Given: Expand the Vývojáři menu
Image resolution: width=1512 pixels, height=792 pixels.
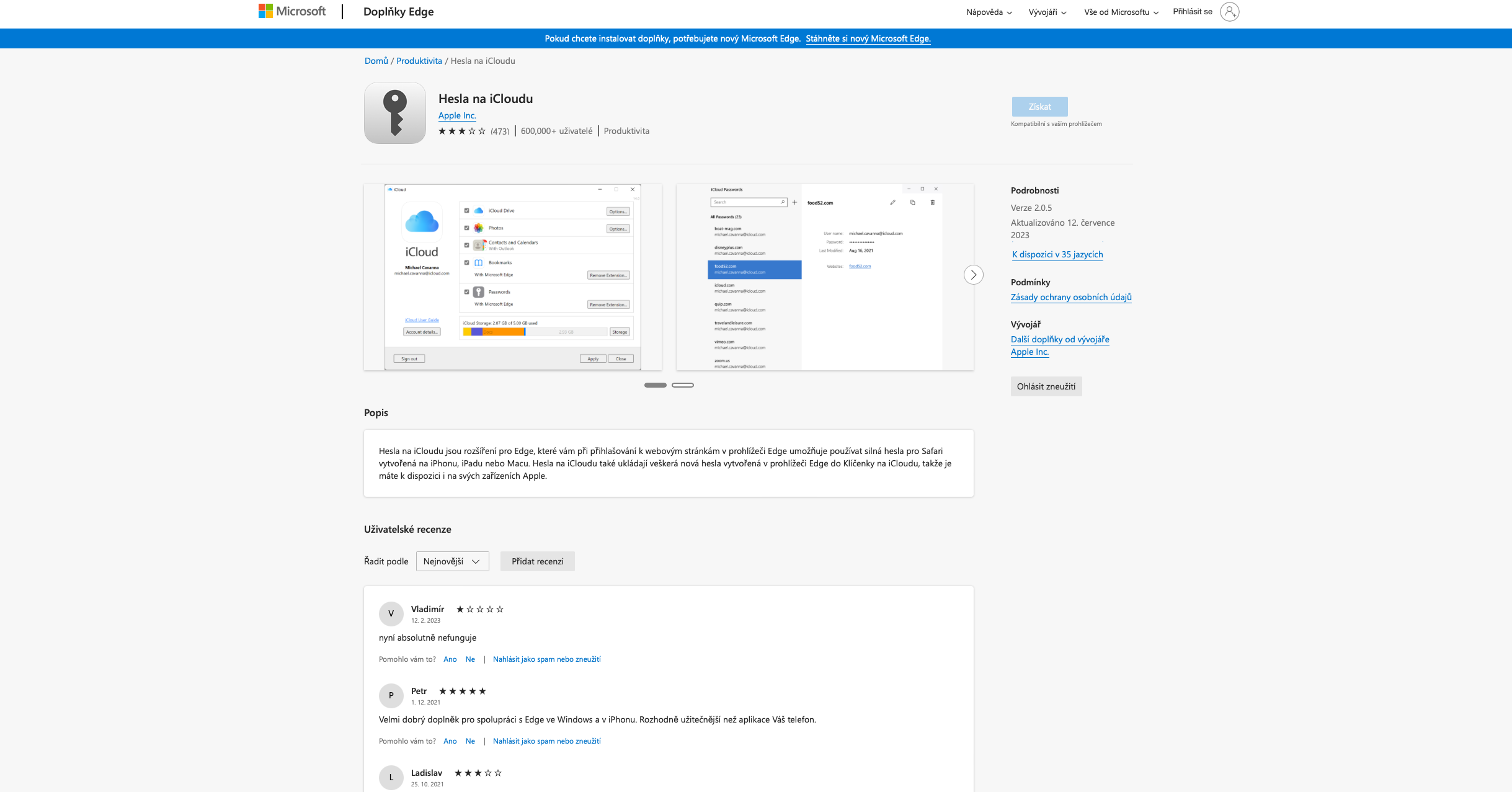Looking at the screenshot, I should [1047, 12].
